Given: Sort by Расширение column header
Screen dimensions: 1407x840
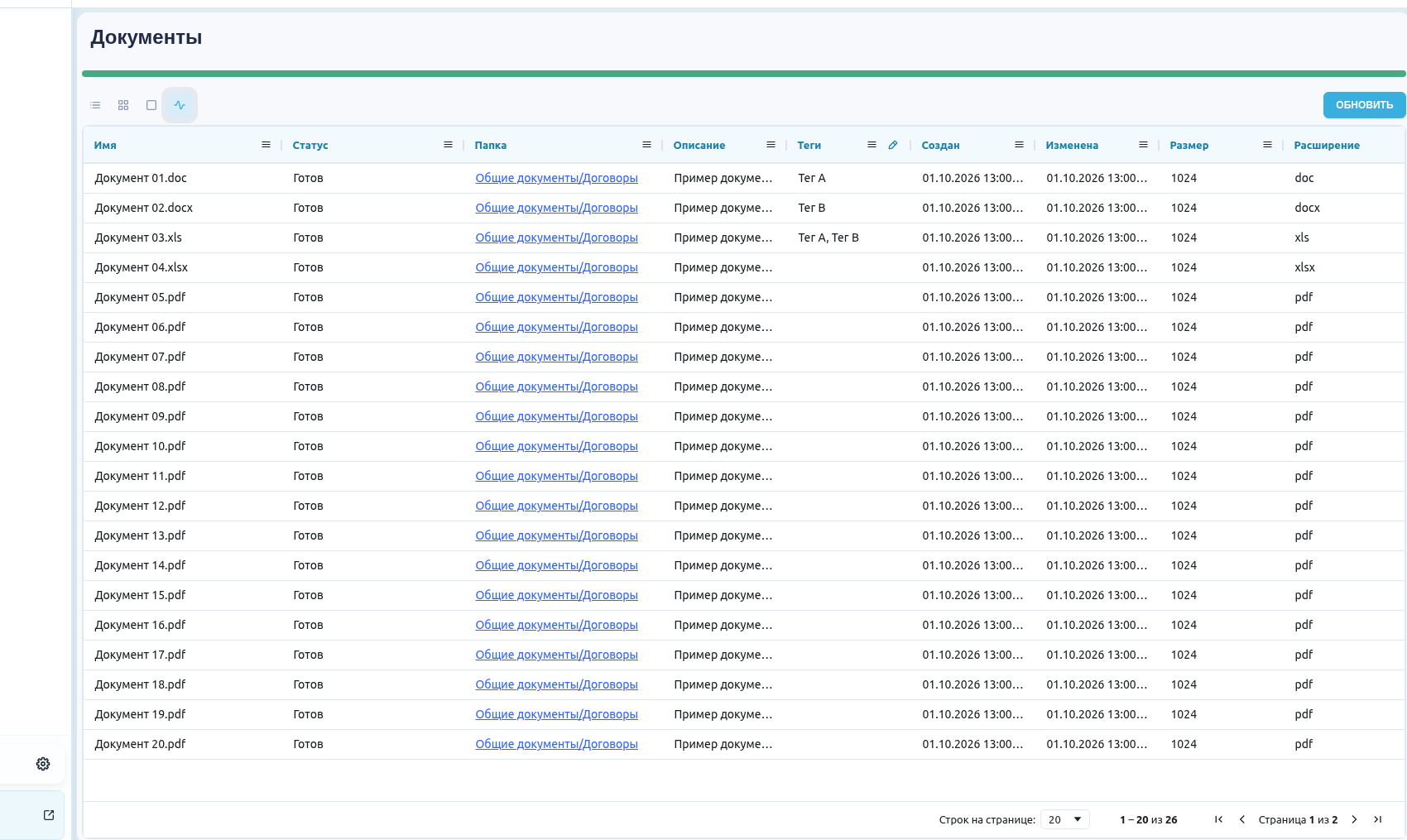Looking at the screenshot, I should [x=1327, y=145].
